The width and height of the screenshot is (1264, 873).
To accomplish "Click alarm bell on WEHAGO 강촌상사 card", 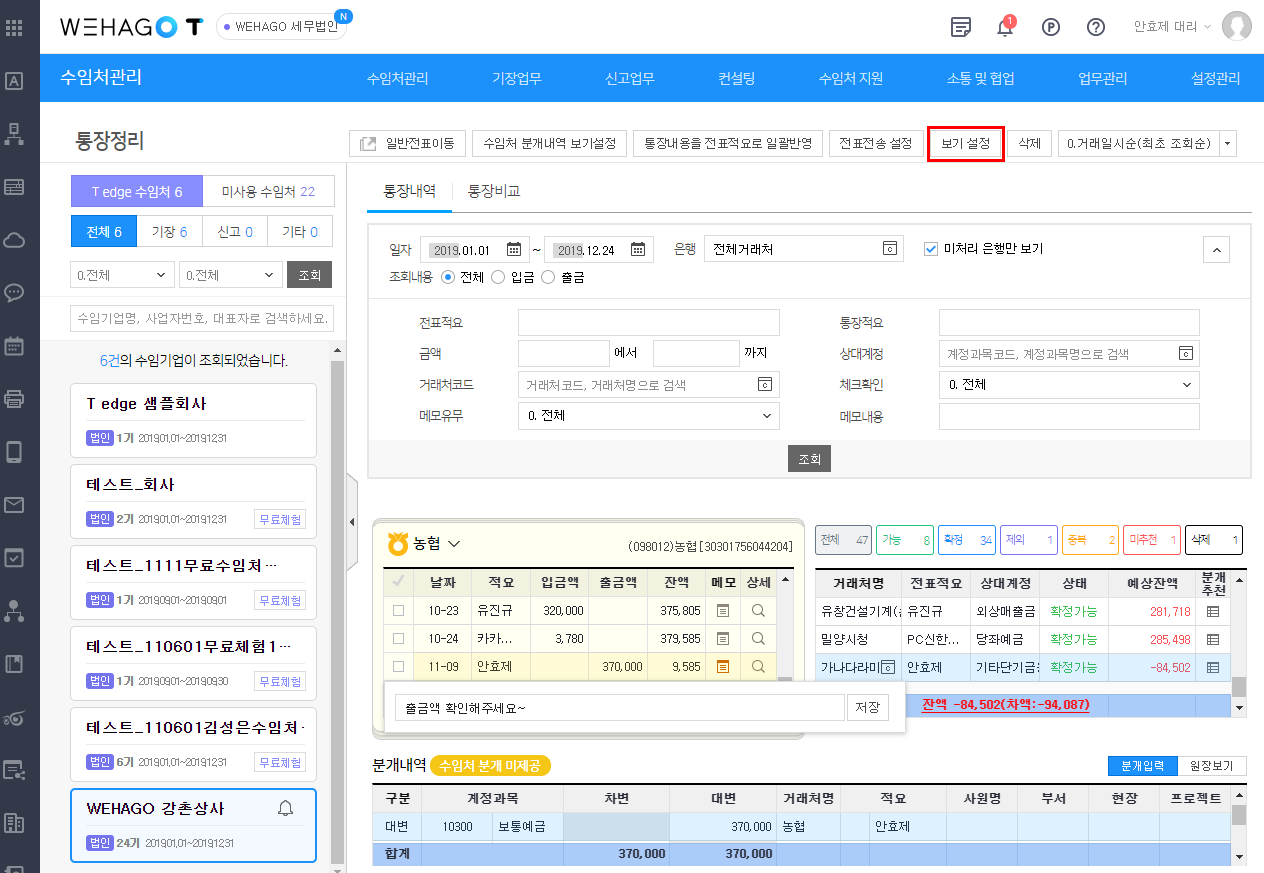I will [285, 809].
